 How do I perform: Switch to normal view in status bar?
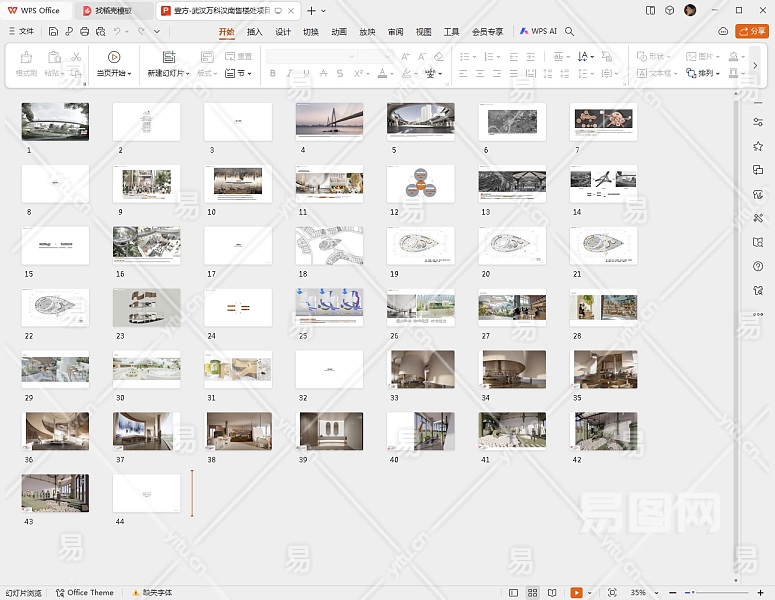coord(514,593)
